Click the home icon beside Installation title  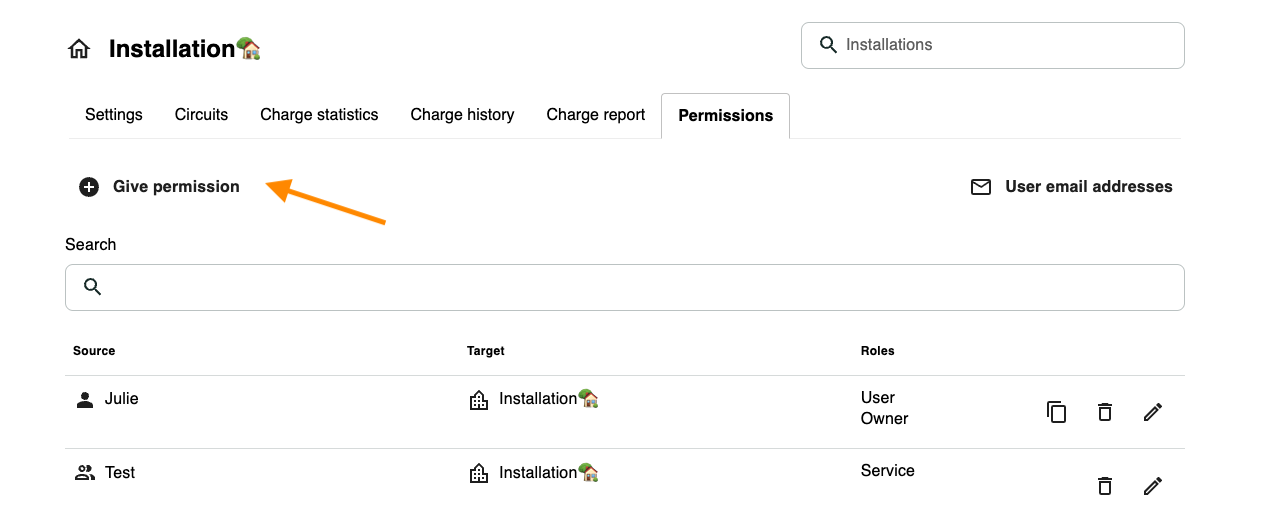(79, 49)
